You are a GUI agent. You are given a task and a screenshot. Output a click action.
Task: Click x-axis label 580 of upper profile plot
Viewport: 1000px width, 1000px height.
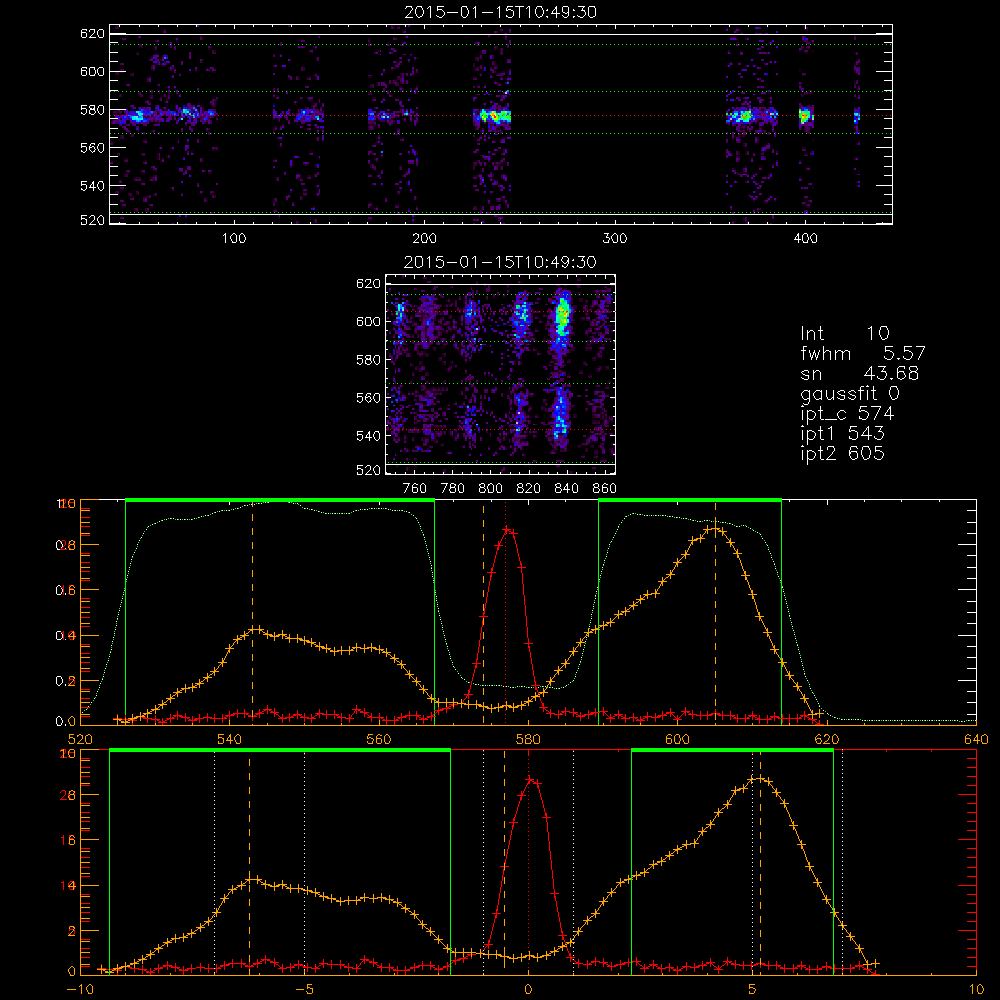[528, 740]
